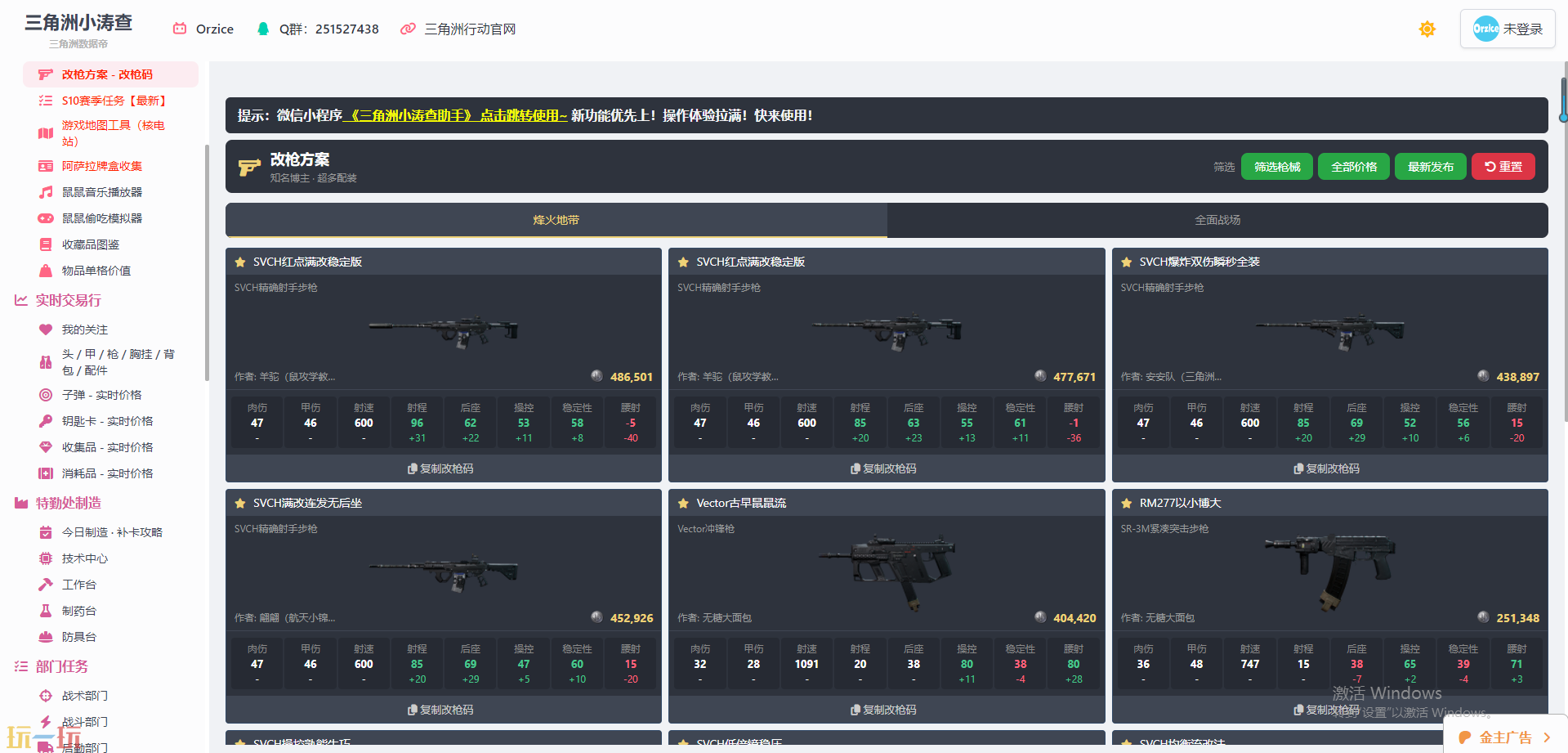This screenshot has height=753, width=1568.
Task: Open 改枪方案 - 改枪码 sidebar item
Action: (x=110, y=74)
